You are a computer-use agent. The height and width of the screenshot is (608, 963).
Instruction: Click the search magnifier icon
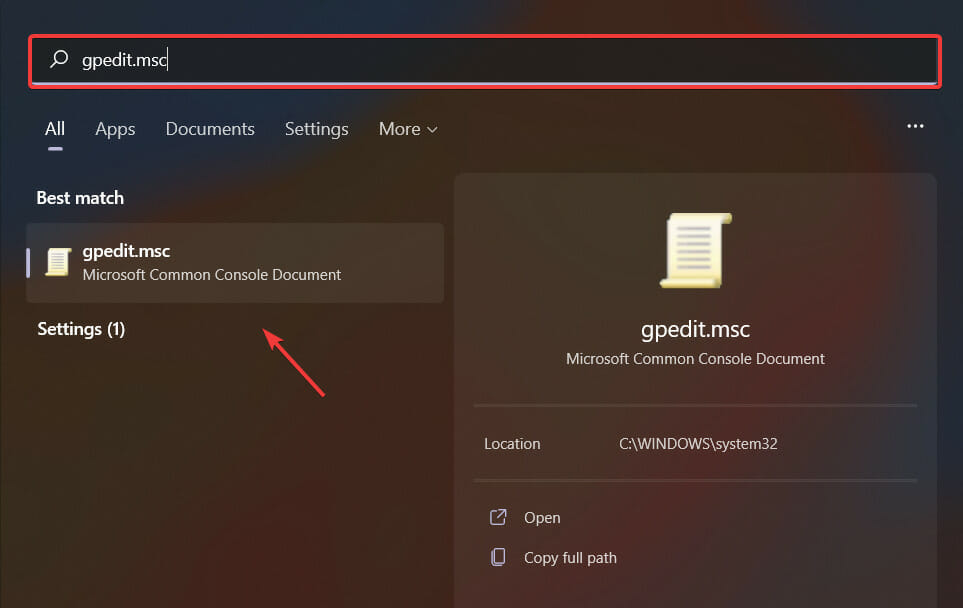[59, 60]
